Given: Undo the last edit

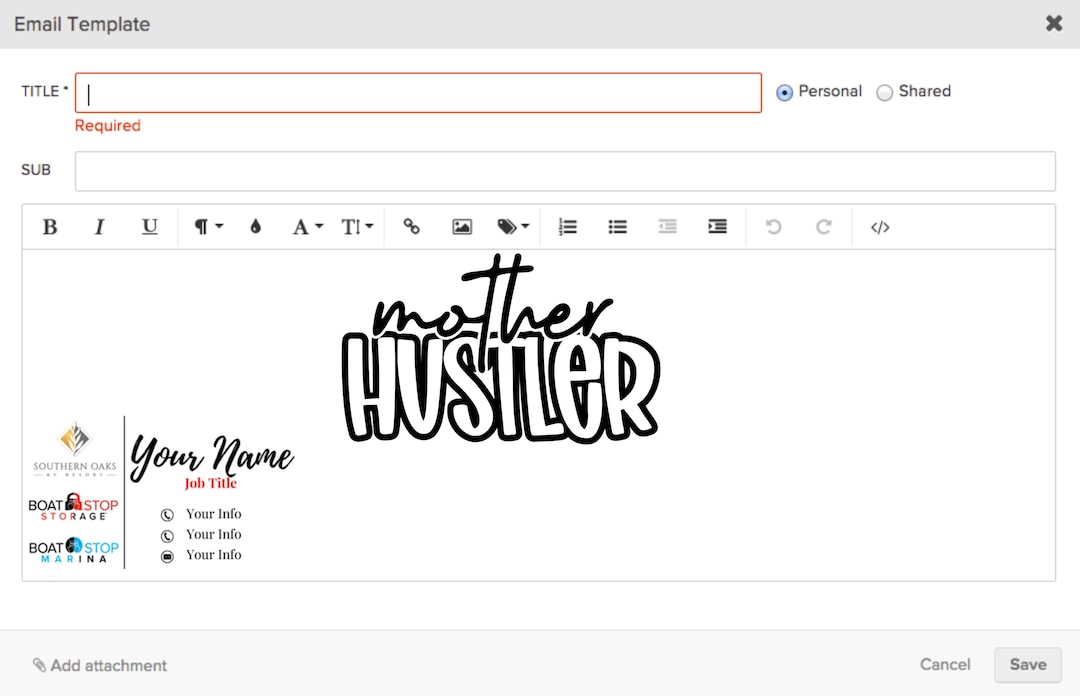Looking at the screenshot, I should (773, 227).
